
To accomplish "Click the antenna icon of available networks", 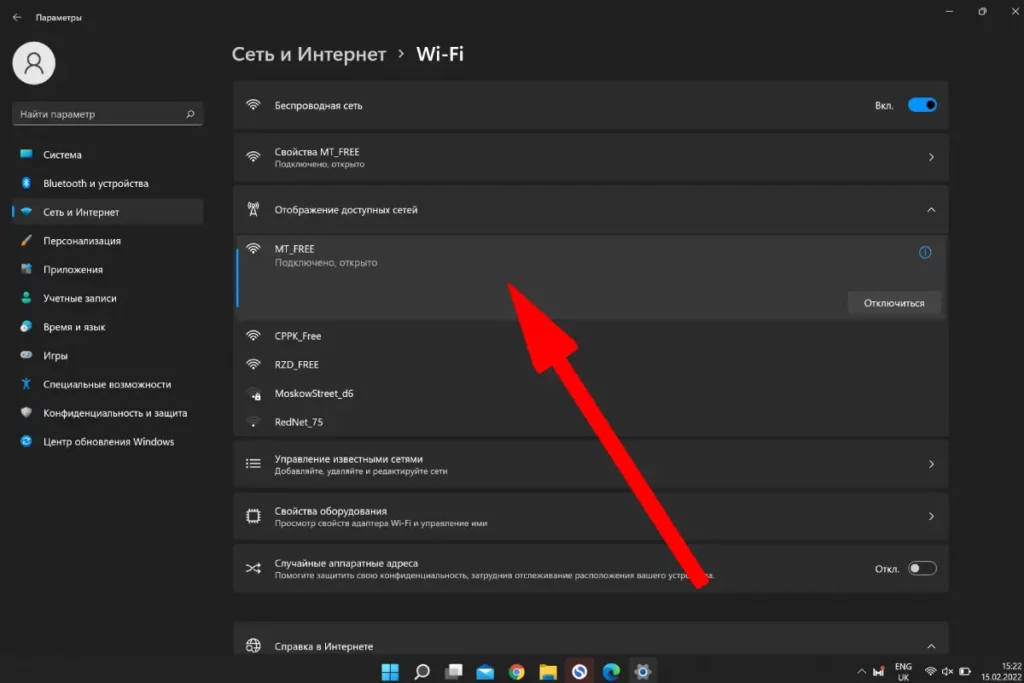I will pos(253,210).
